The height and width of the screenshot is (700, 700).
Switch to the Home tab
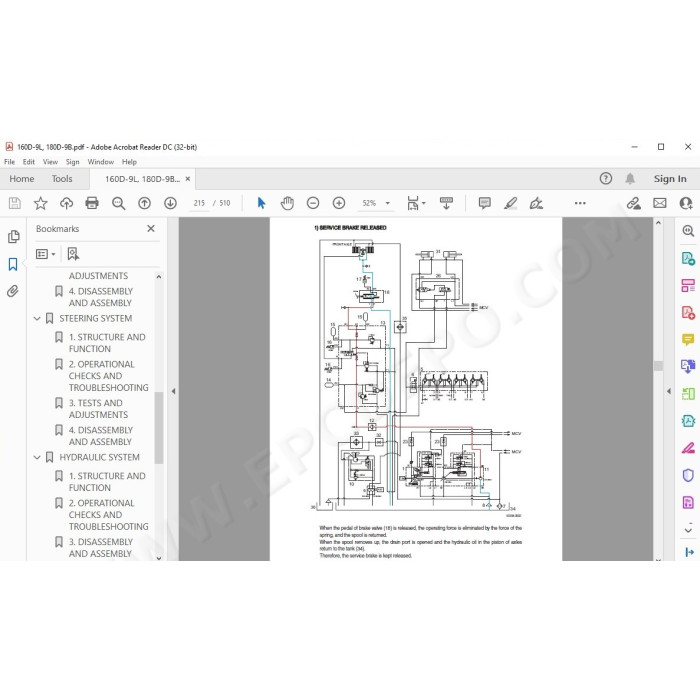click(x=21, y=179)
